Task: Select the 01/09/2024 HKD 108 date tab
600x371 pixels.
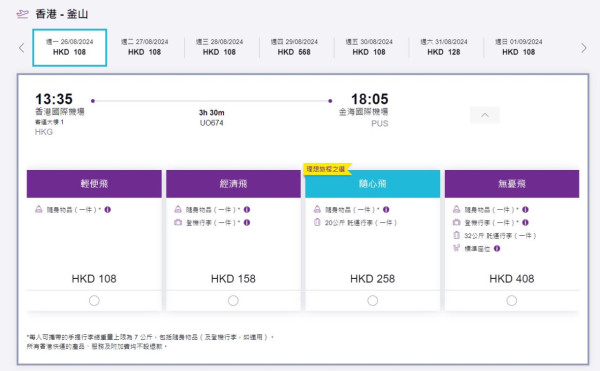Action: click(518, 47)
